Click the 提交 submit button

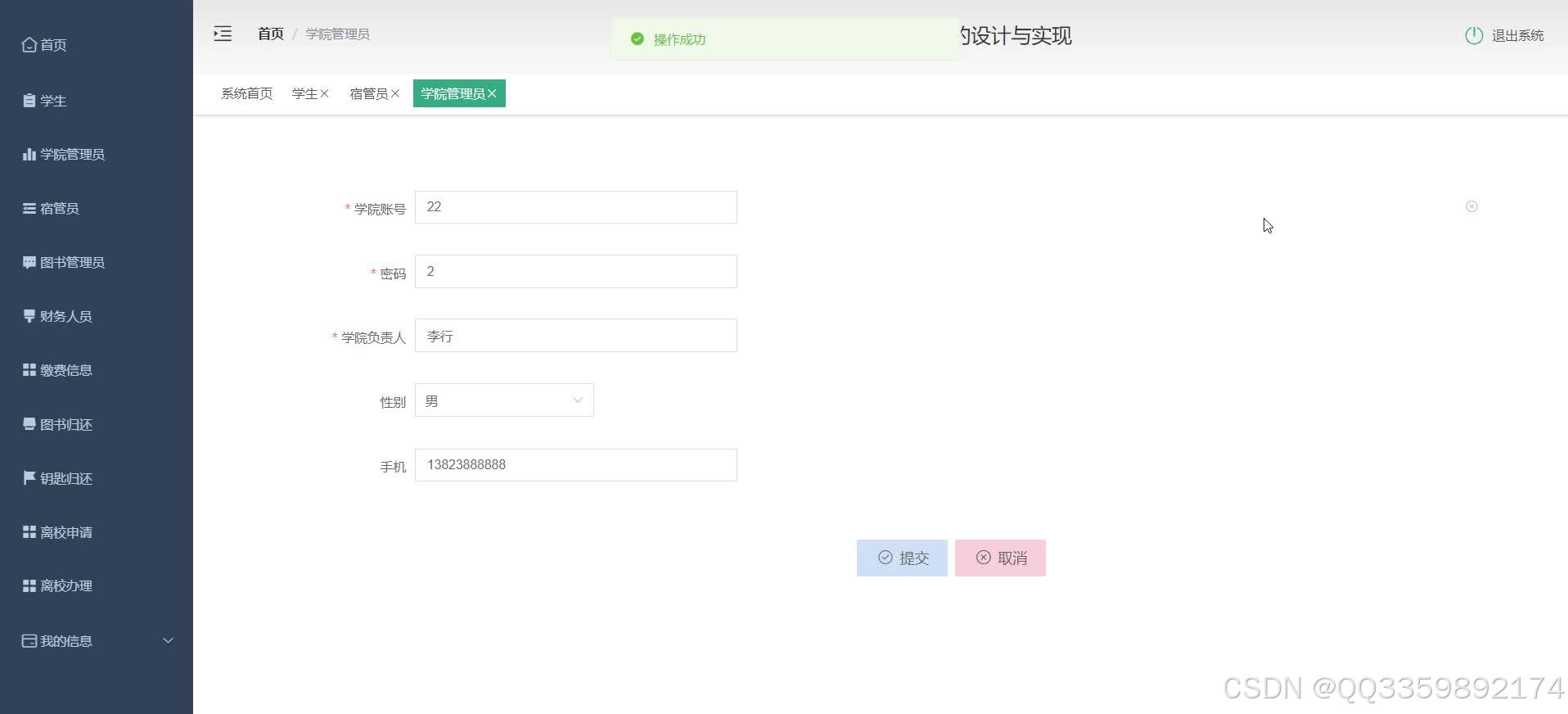pyautogui.click(x=902, y=558)
